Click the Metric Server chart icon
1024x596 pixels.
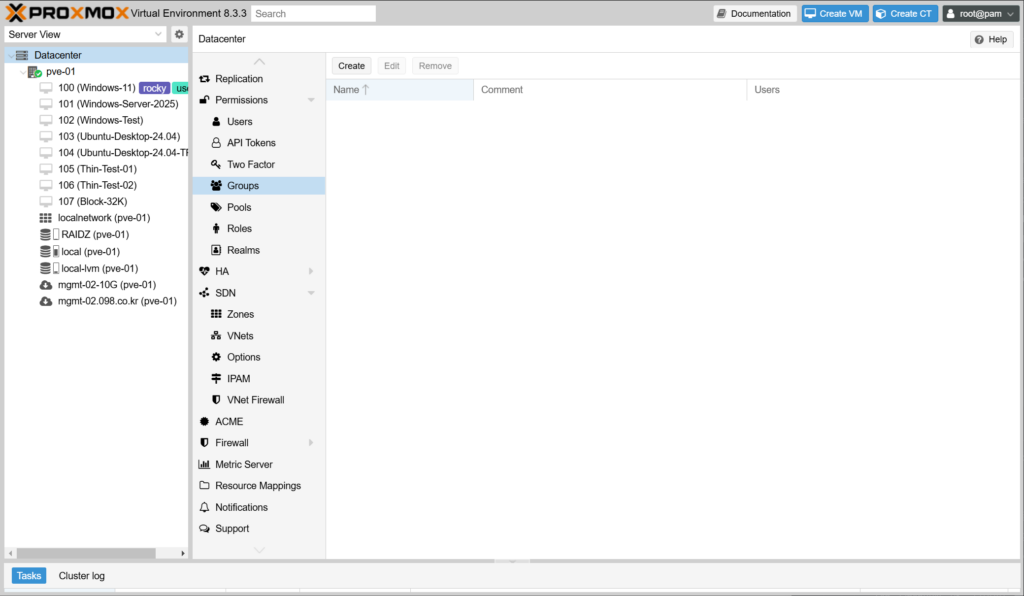click(x=204, y=465)
